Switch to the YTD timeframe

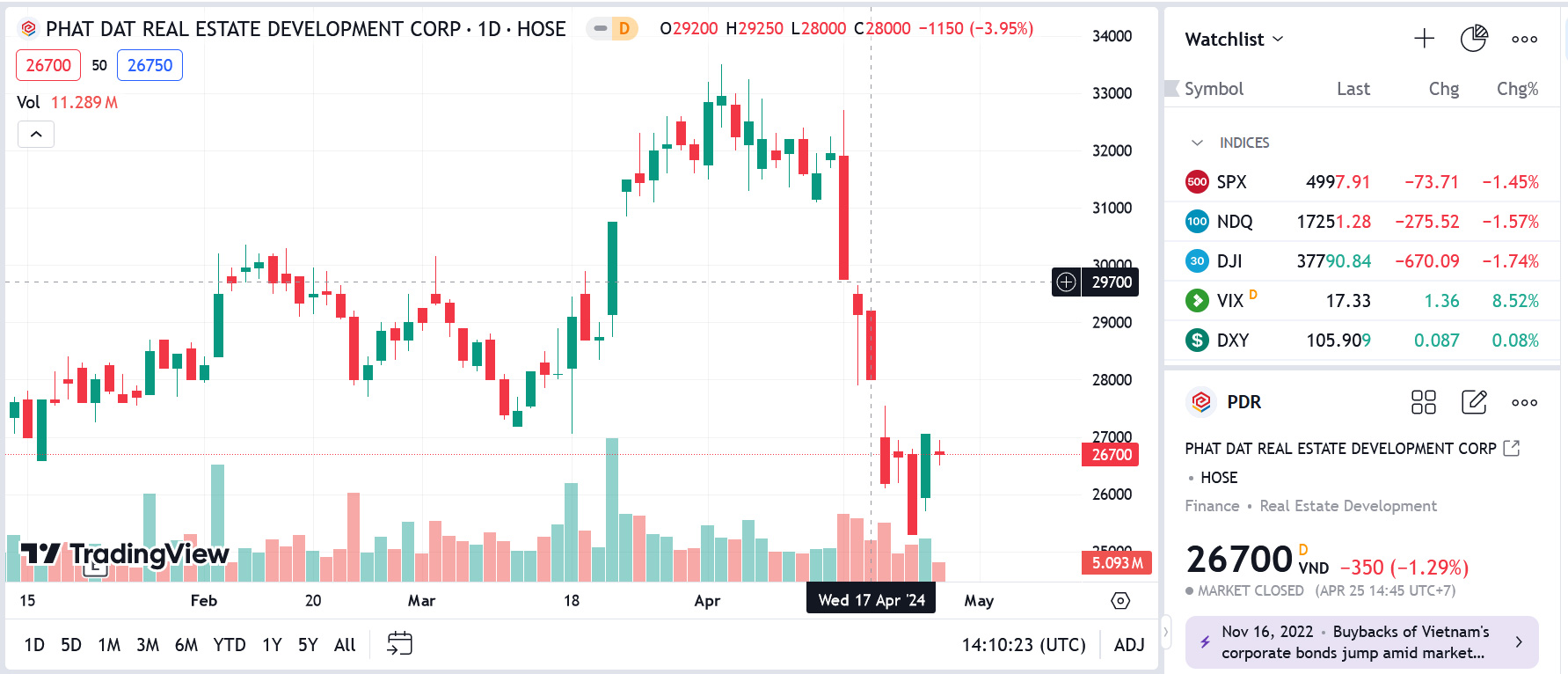coord(230,644)
